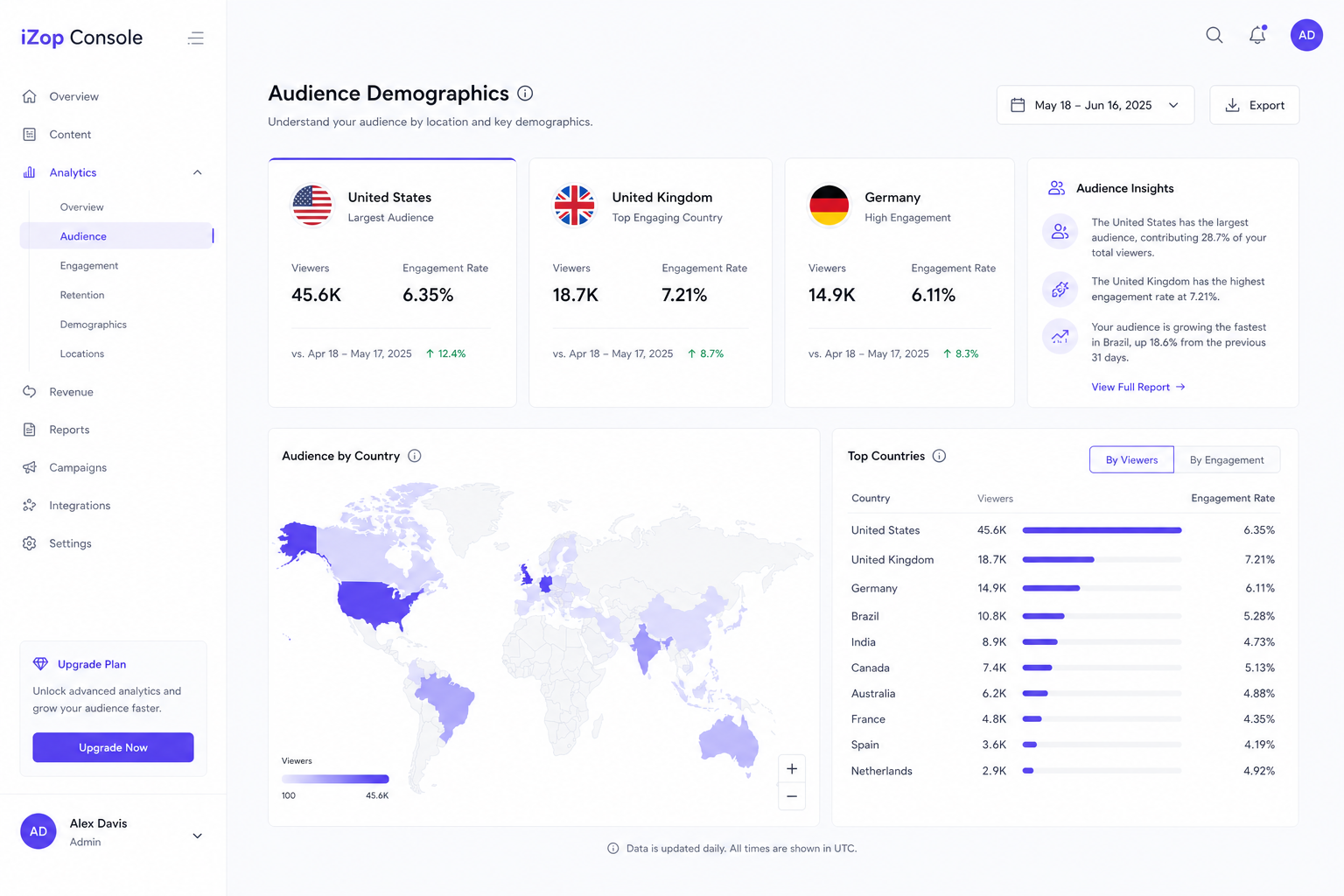Click info icon beside Audience Demographics
Screen dimensions: 1344x896
click(525, 93)
